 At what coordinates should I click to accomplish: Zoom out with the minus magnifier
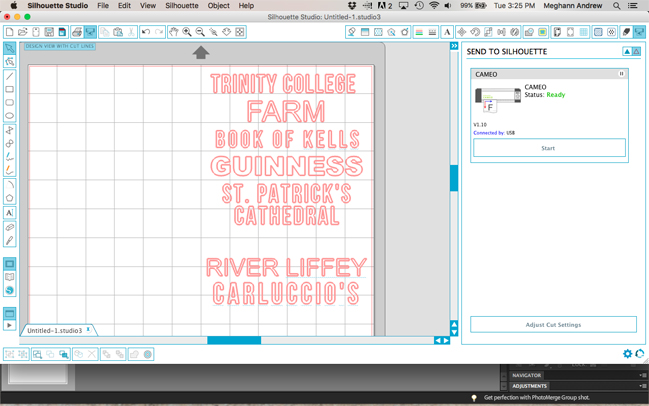200,32
